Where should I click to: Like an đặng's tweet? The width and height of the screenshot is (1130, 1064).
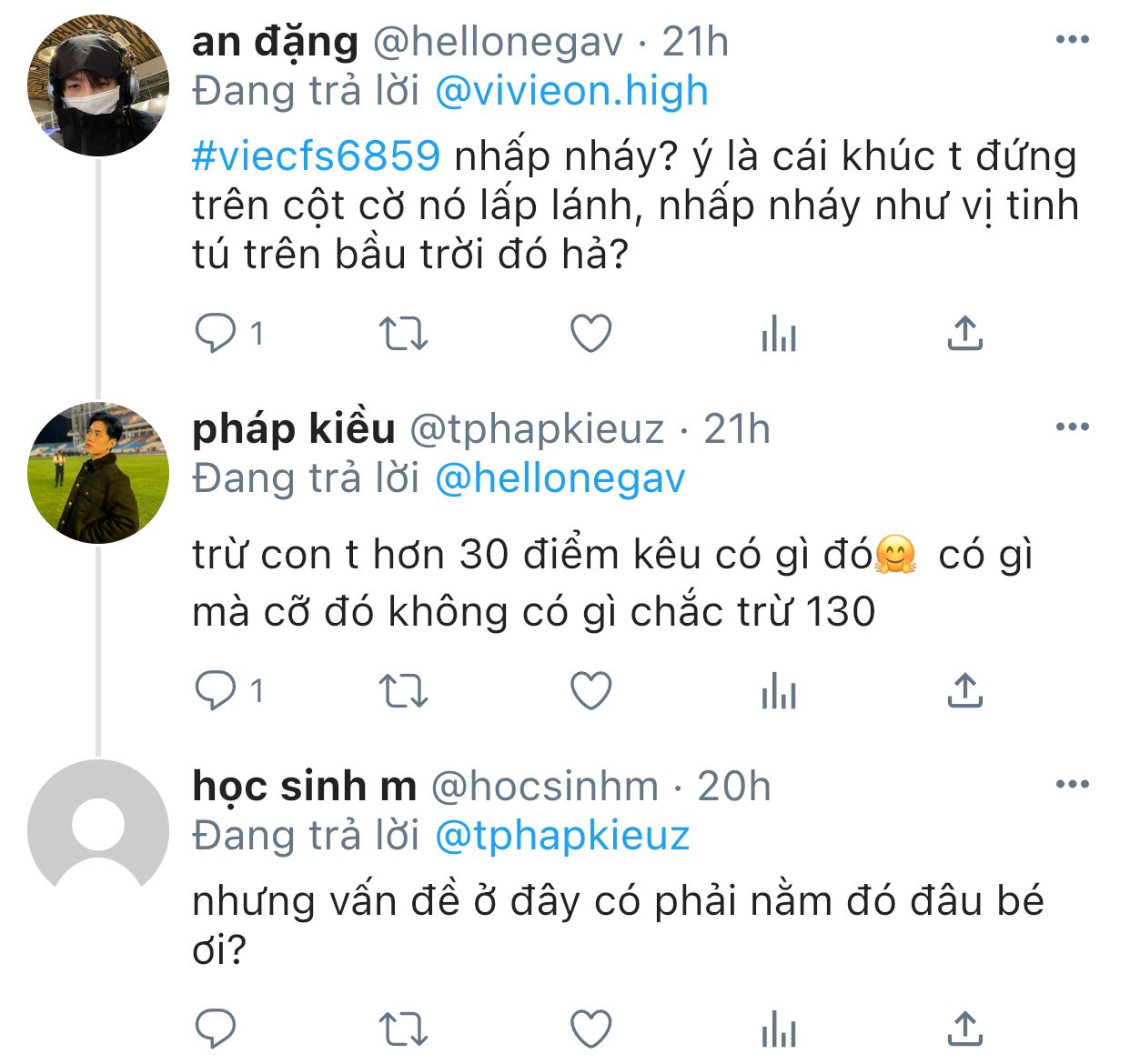(590, 334)
